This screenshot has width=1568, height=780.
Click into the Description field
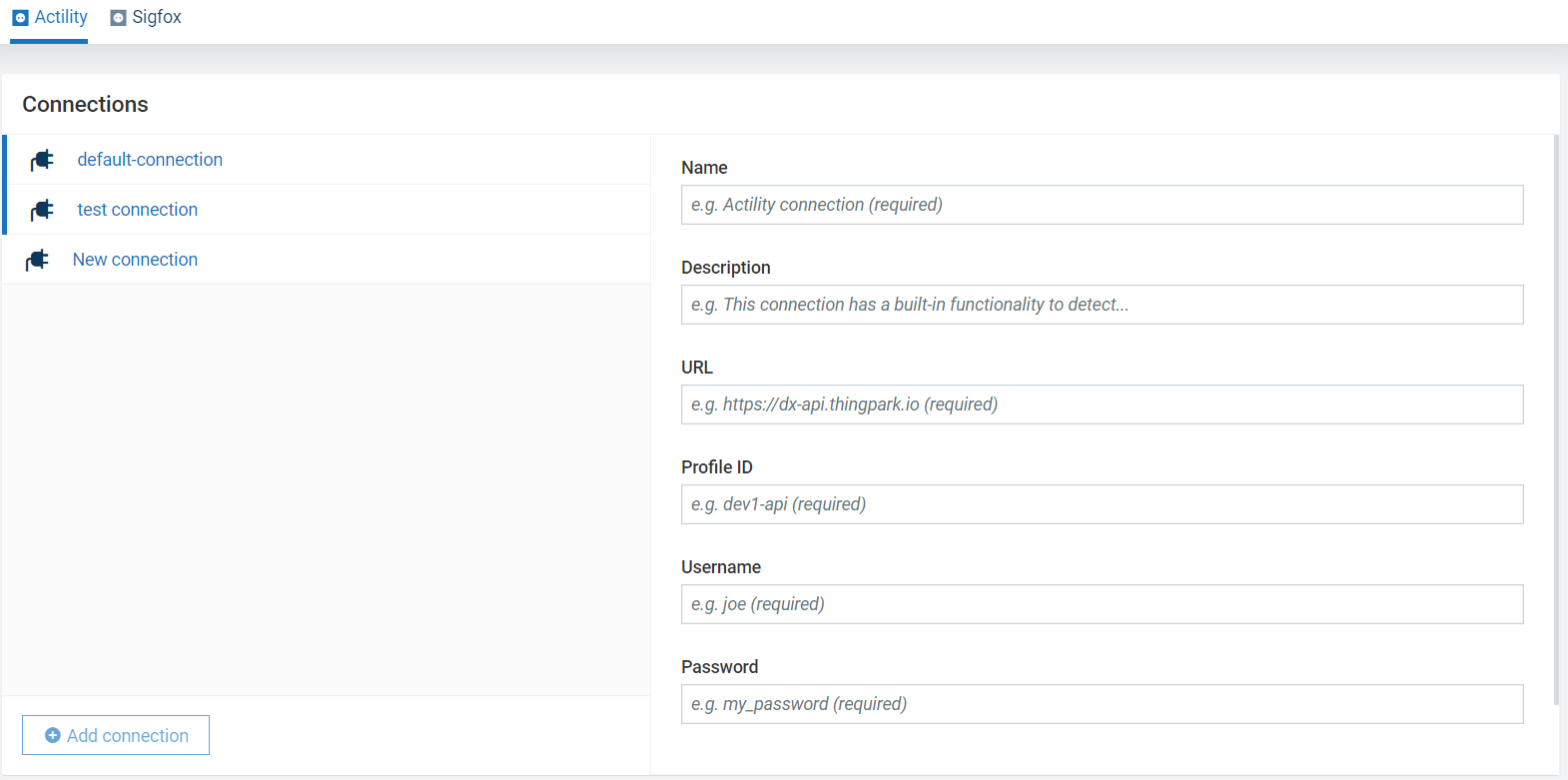point(1102,305)
